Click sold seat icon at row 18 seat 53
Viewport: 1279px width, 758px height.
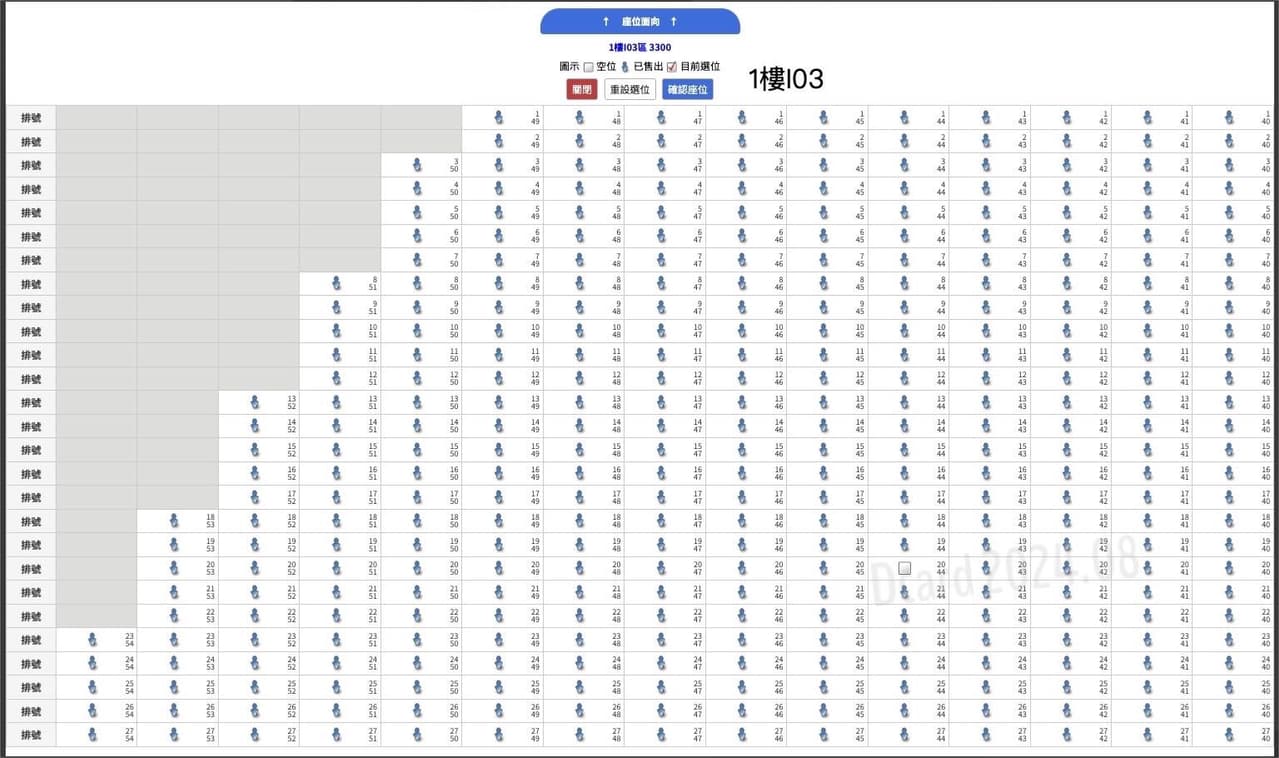174,521
